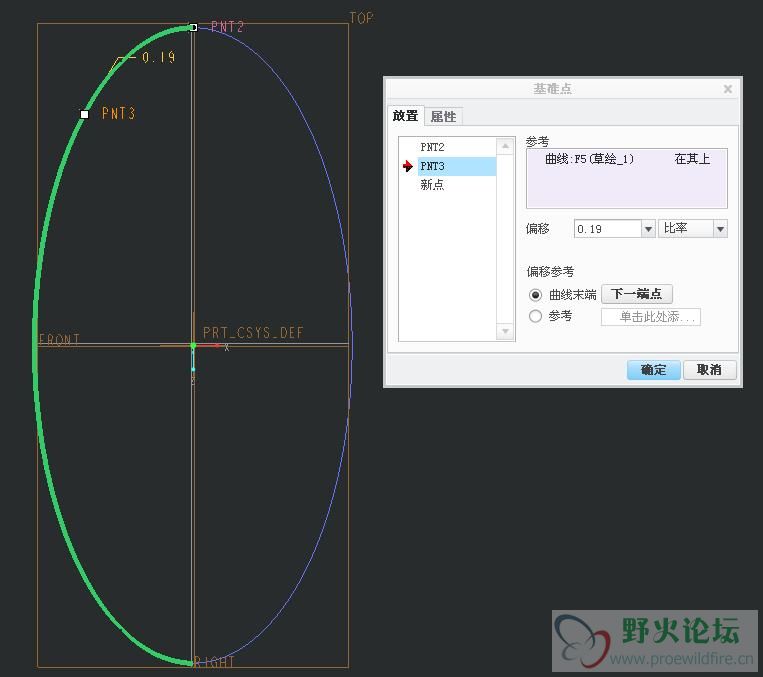Open the offset value dropdown arrow
The image size is (763, 677).
(648, 229)
